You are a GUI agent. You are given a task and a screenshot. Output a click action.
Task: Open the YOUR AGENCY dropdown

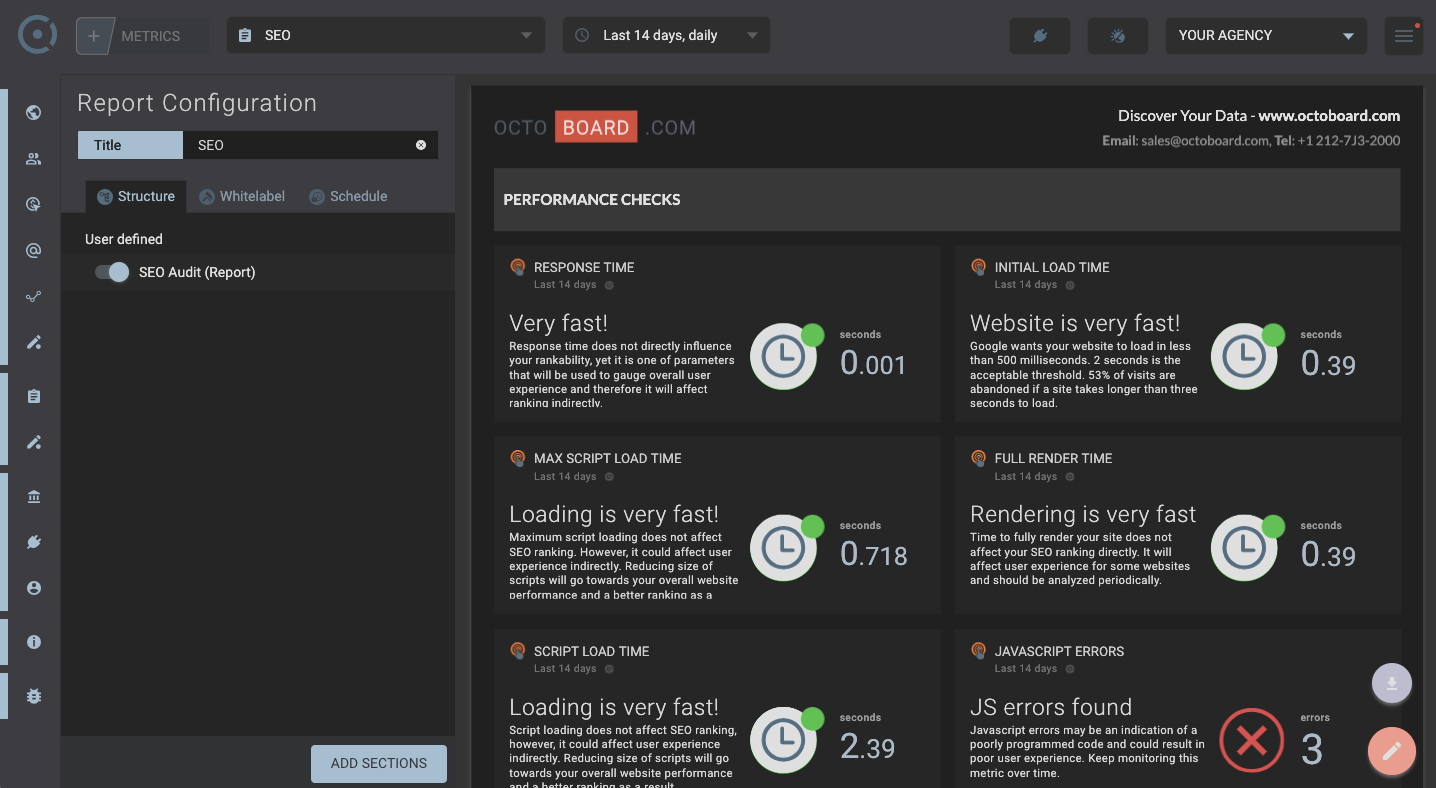[x=1266, y=35]
